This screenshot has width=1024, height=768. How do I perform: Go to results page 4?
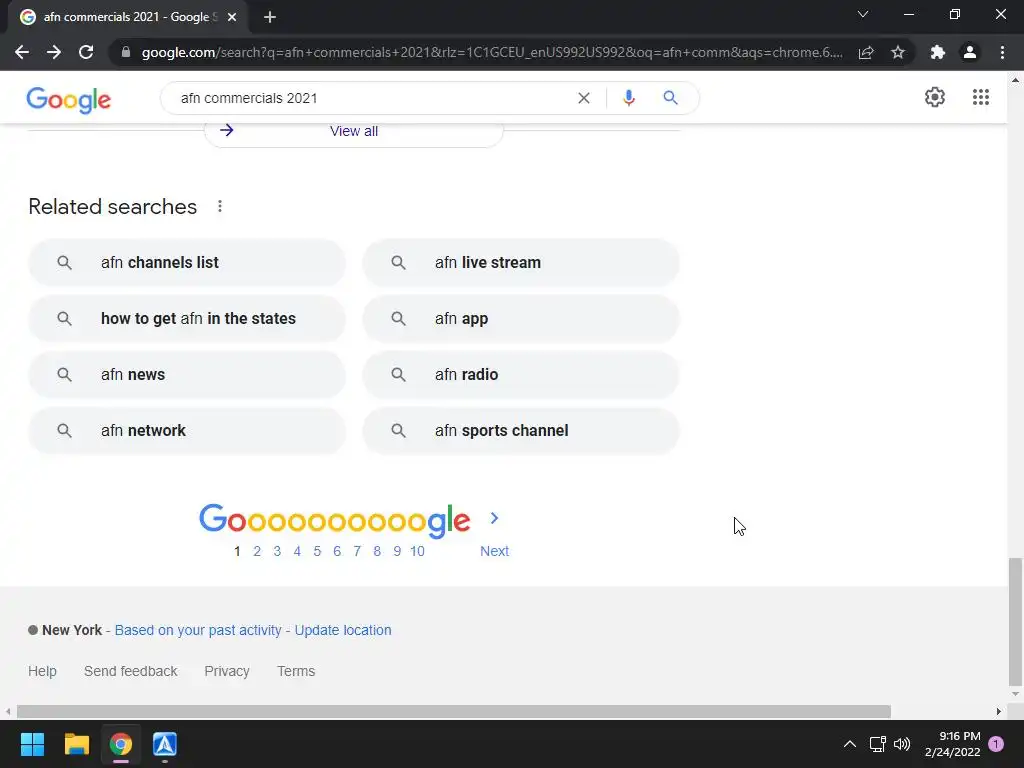click(297, 551)
